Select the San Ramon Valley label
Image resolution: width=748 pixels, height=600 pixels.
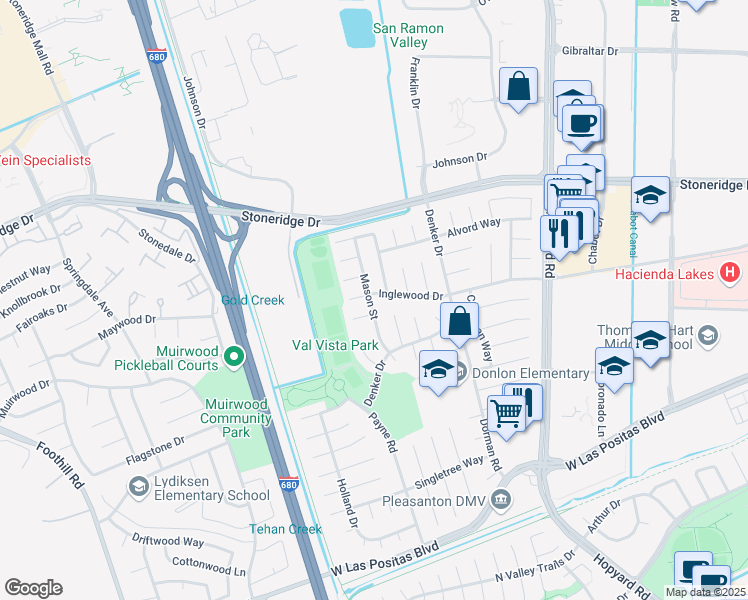coord(408,35)
